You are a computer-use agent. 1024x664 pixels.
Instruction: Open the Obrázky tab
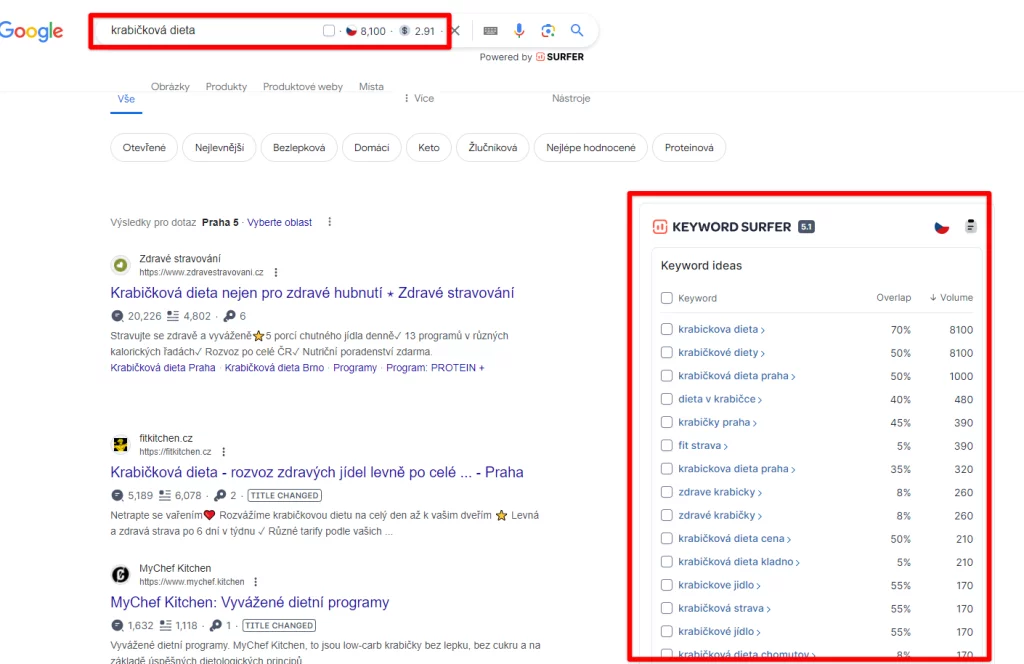(x=170, y=86)
